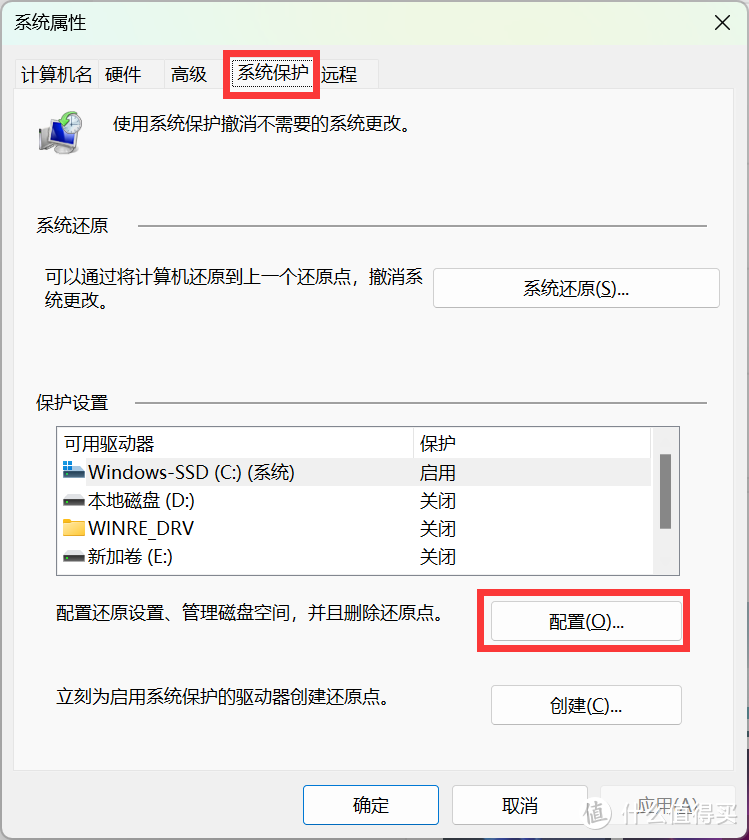Select 新加卷 (E:) in the drive list
Image resolution: width=749 pixels, height=840 pixels.
coord(354,556)
